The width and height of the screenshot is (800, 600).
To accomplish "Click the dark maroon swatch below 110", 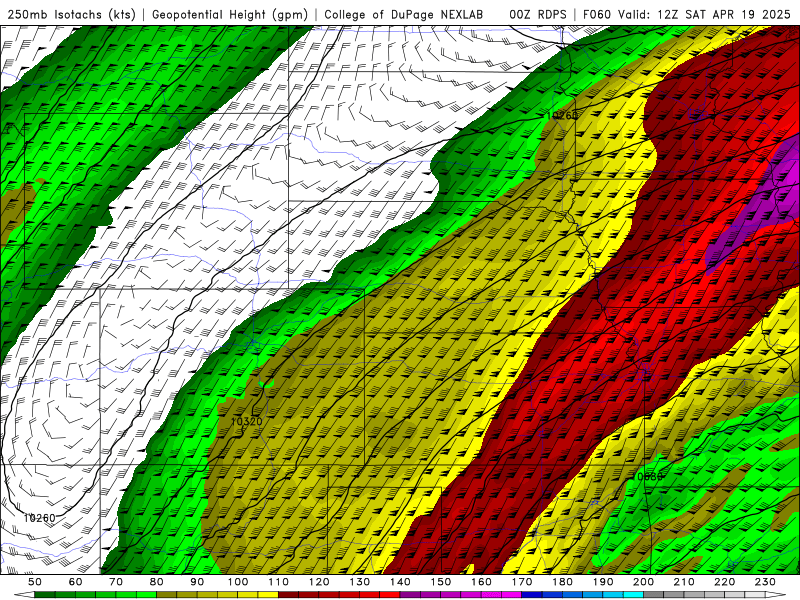I will pyautogui.click(x=288, y=595).
